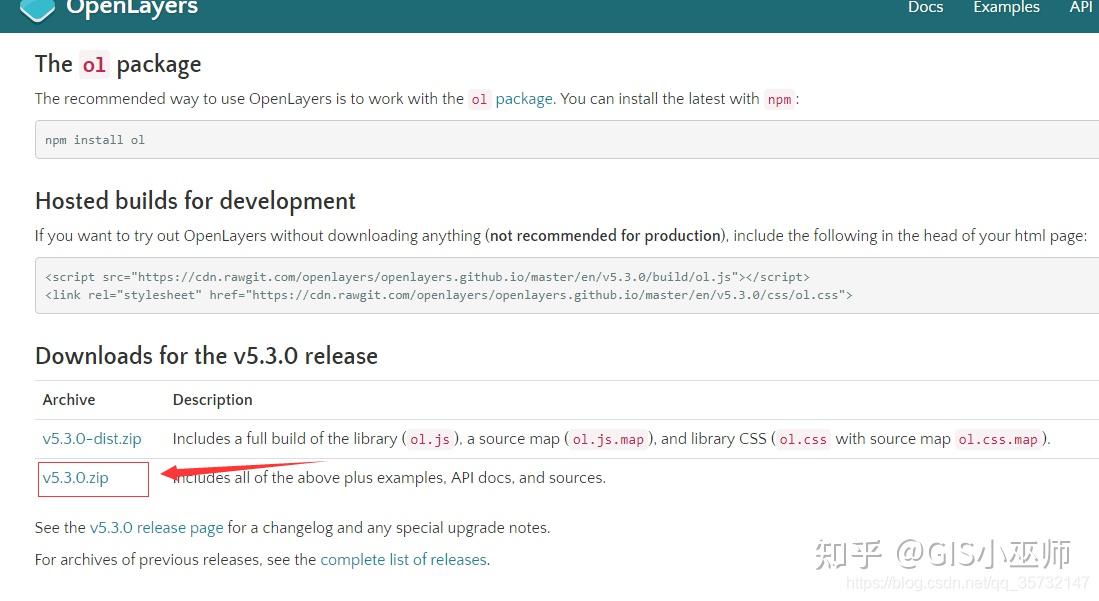Click the script src ol.js code line
1099x601 pixels.
(x=427, y=277)
